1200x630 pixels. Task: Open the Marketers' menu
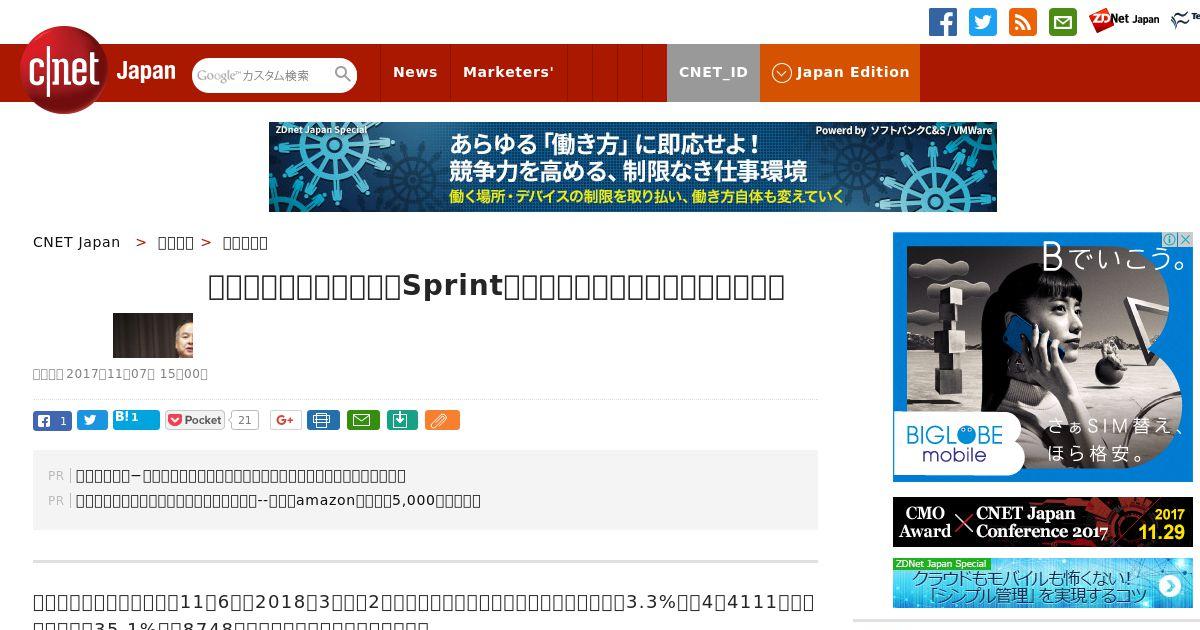(508, 73)
